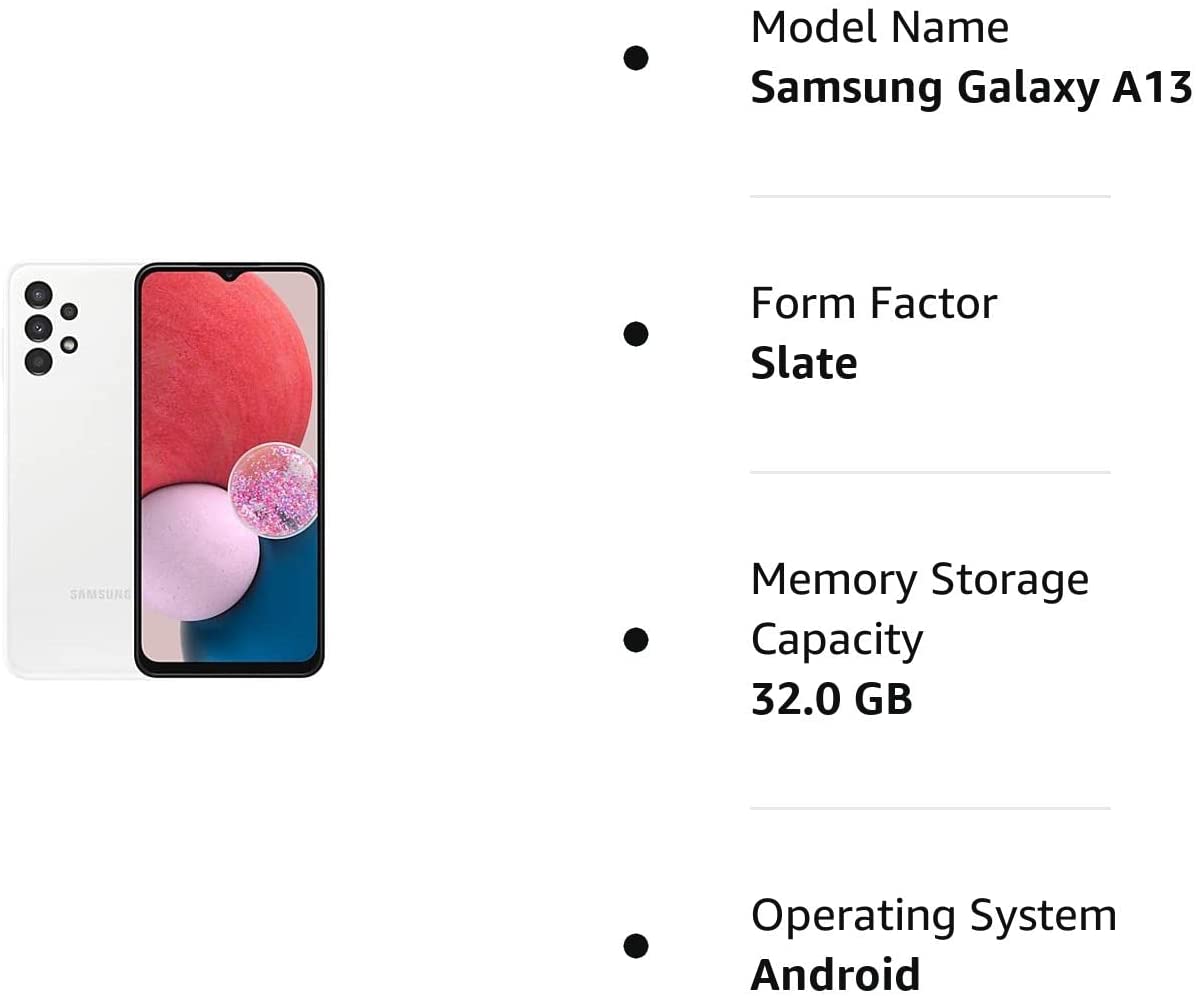Click the bullet beside Memory Storage Capacity
Image resolution: width=1196 pixels, height=996 pixels.
click(636, 639)
